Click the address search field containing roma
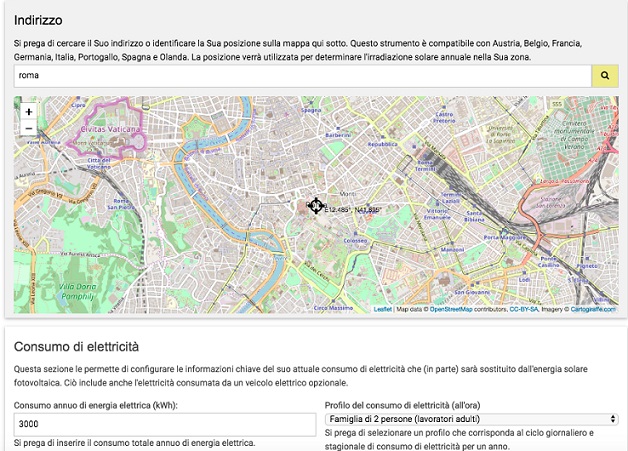628x451 pixels. pyautogui.click(x=303, y=76)
